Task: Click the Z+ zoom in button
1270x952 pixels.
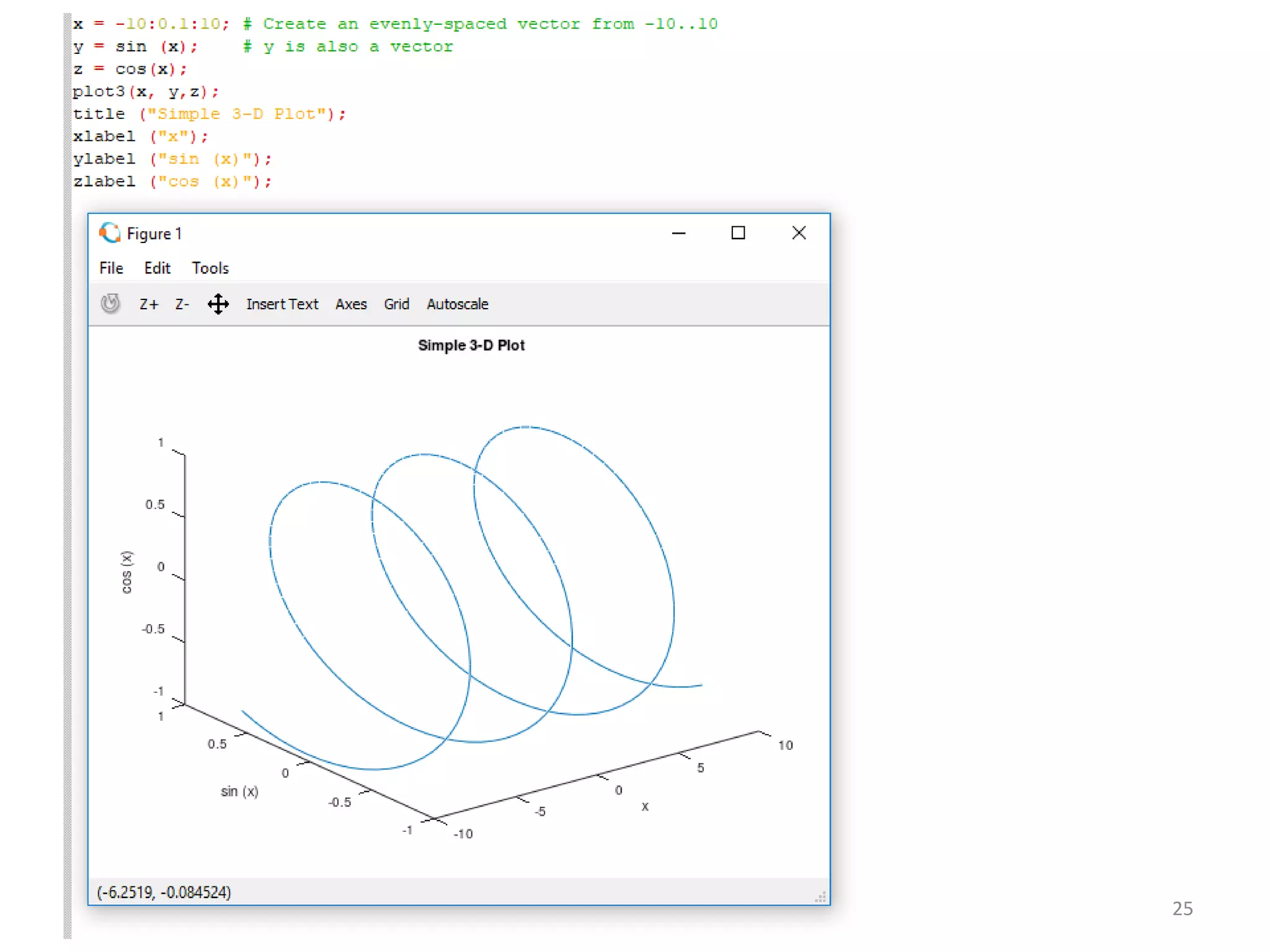Action: pyautogui.click(x=149, y=304)
